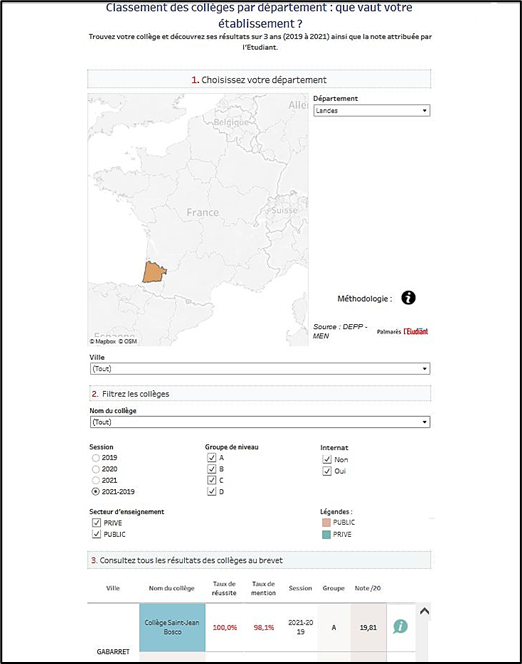The image size is (522, 664).
Task: Toggle the PRIVE secteur checkbox
Action: click(x=97, y=523)
